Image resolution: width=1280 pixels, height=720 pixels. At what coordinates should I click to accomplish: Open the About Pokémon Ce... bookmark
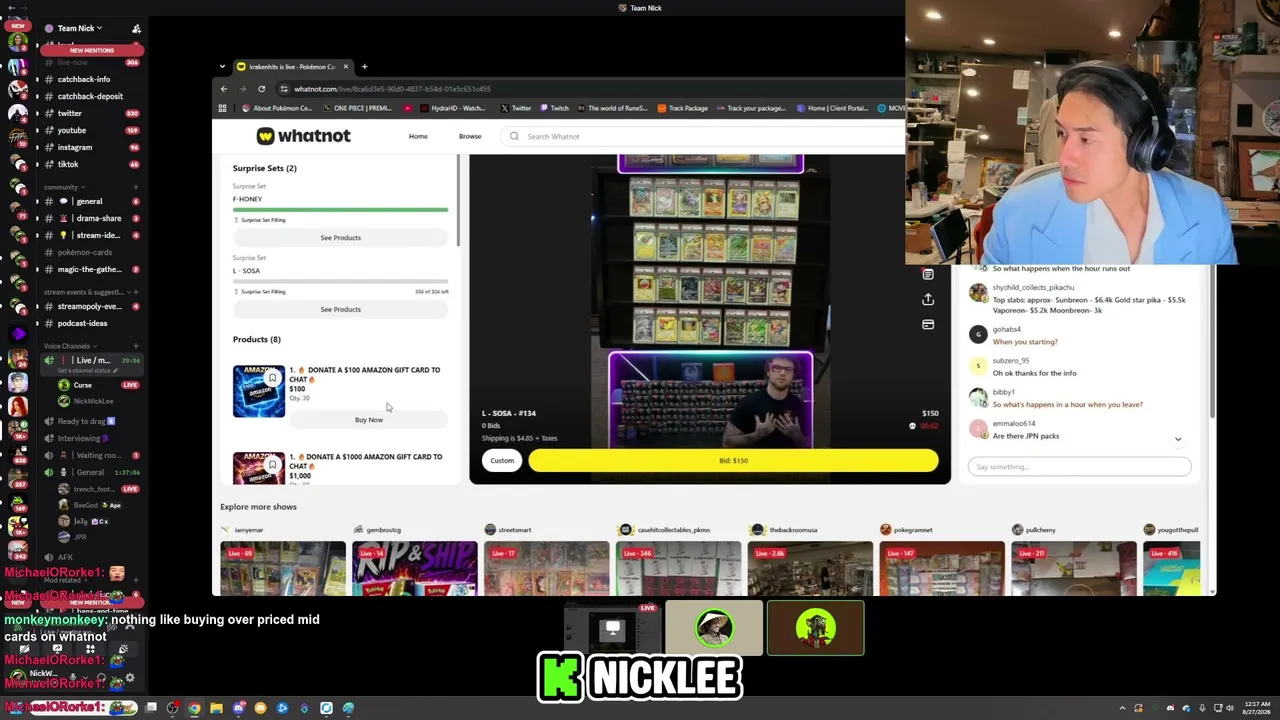click(276, 108)
